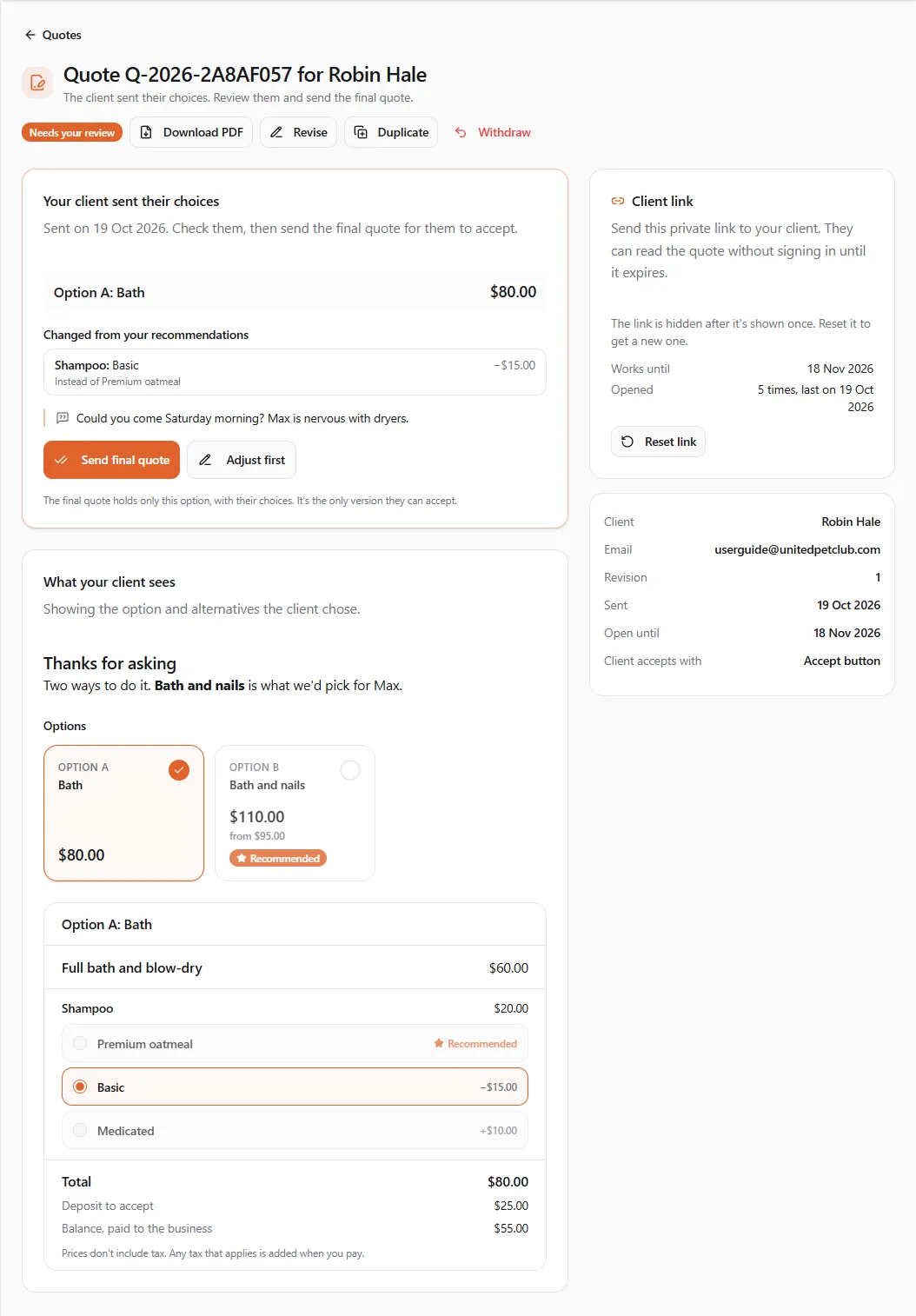The image size is (916, 1316).
Task: Click the Client link chain icon
Action: pos(618,201)
